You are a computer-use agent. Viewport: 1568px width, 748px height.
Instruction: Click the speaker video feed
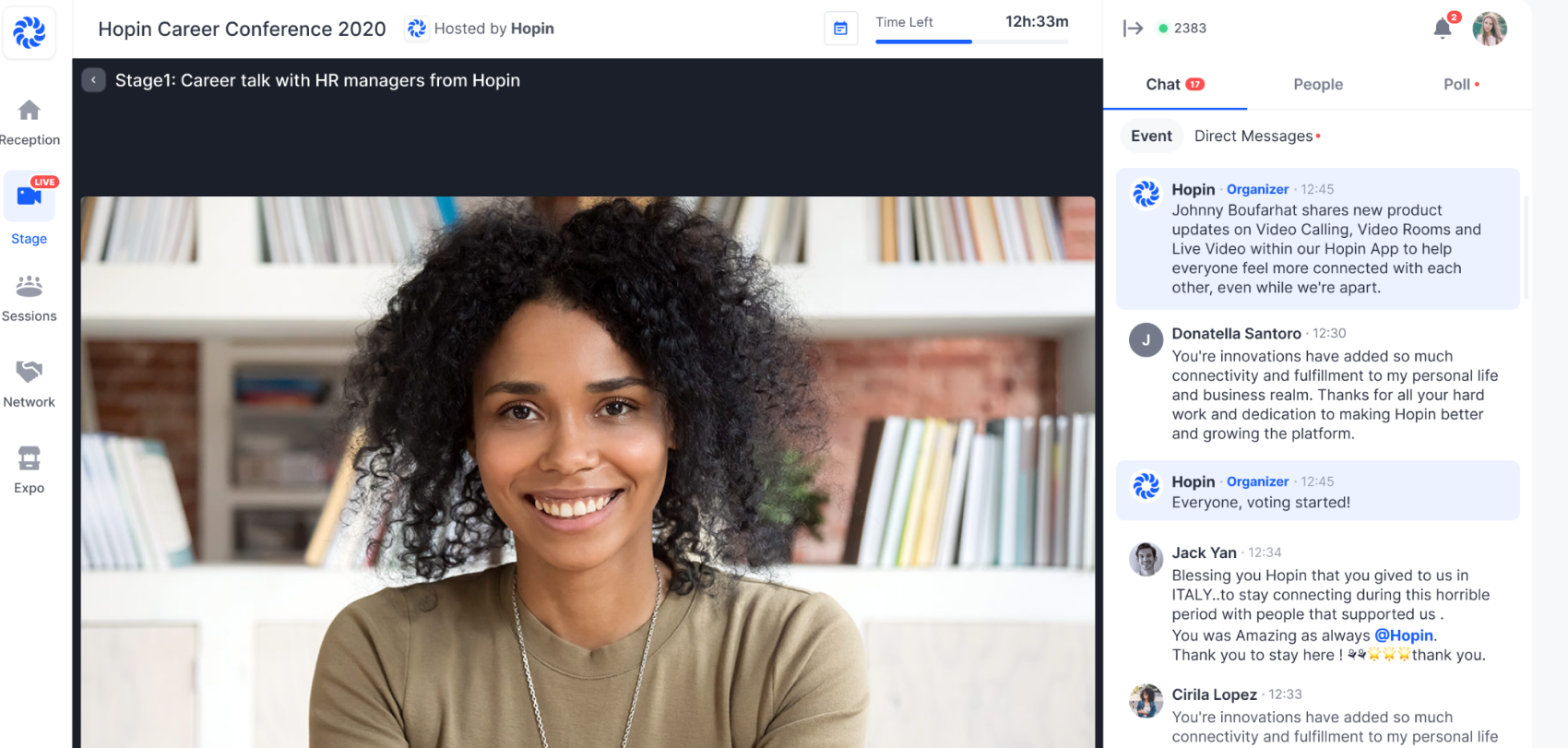pos(588,472)
